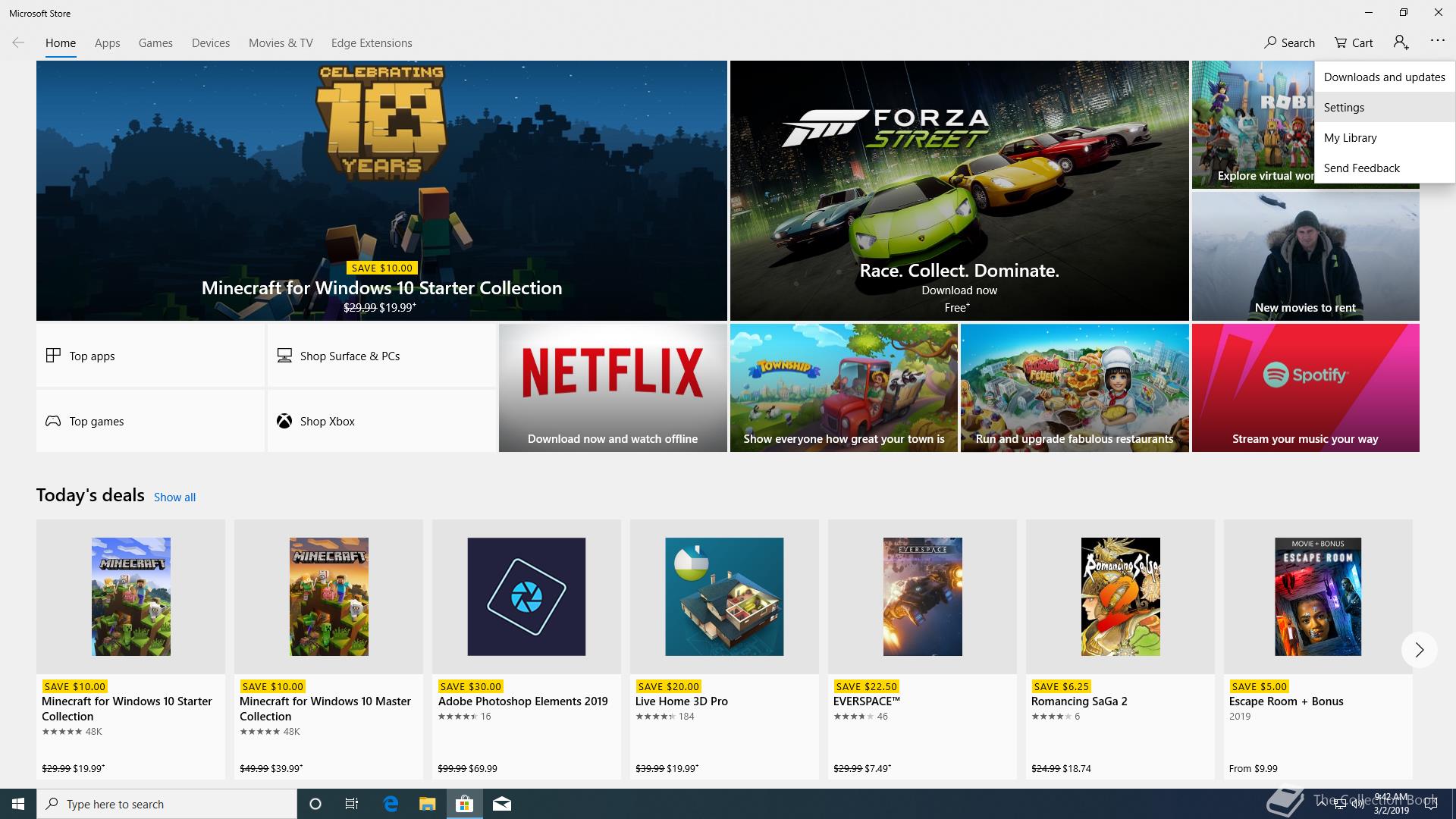Click the Windows Start button
This screenshot has height=819, width=1456.
click(18, 804)
